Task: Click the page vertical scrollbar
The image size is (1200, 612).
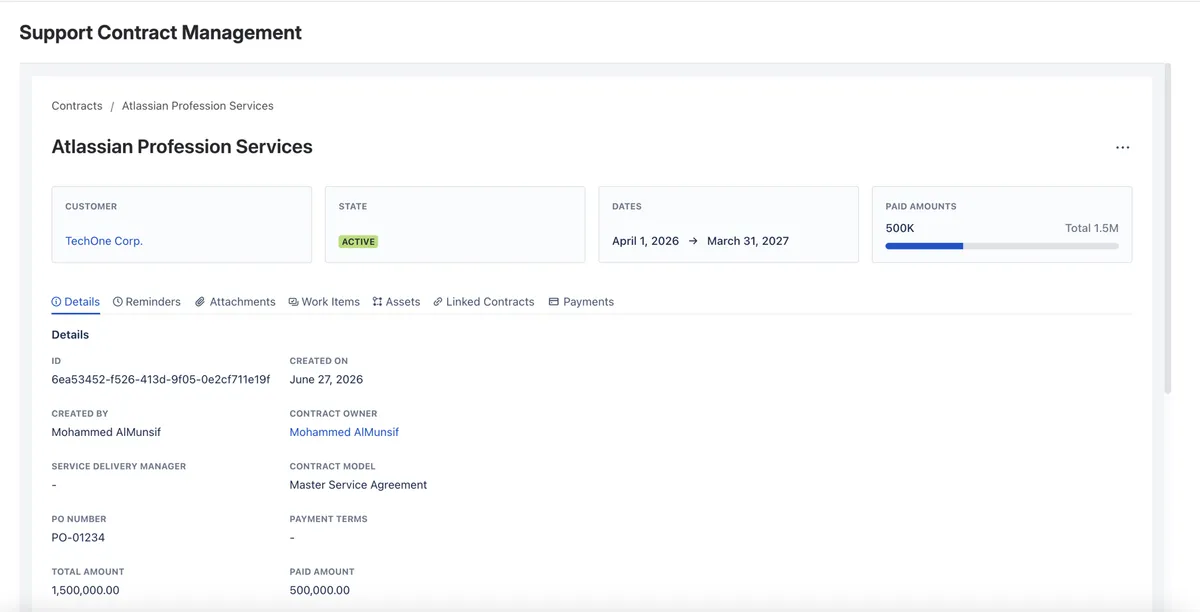Action: [1166, 230]
